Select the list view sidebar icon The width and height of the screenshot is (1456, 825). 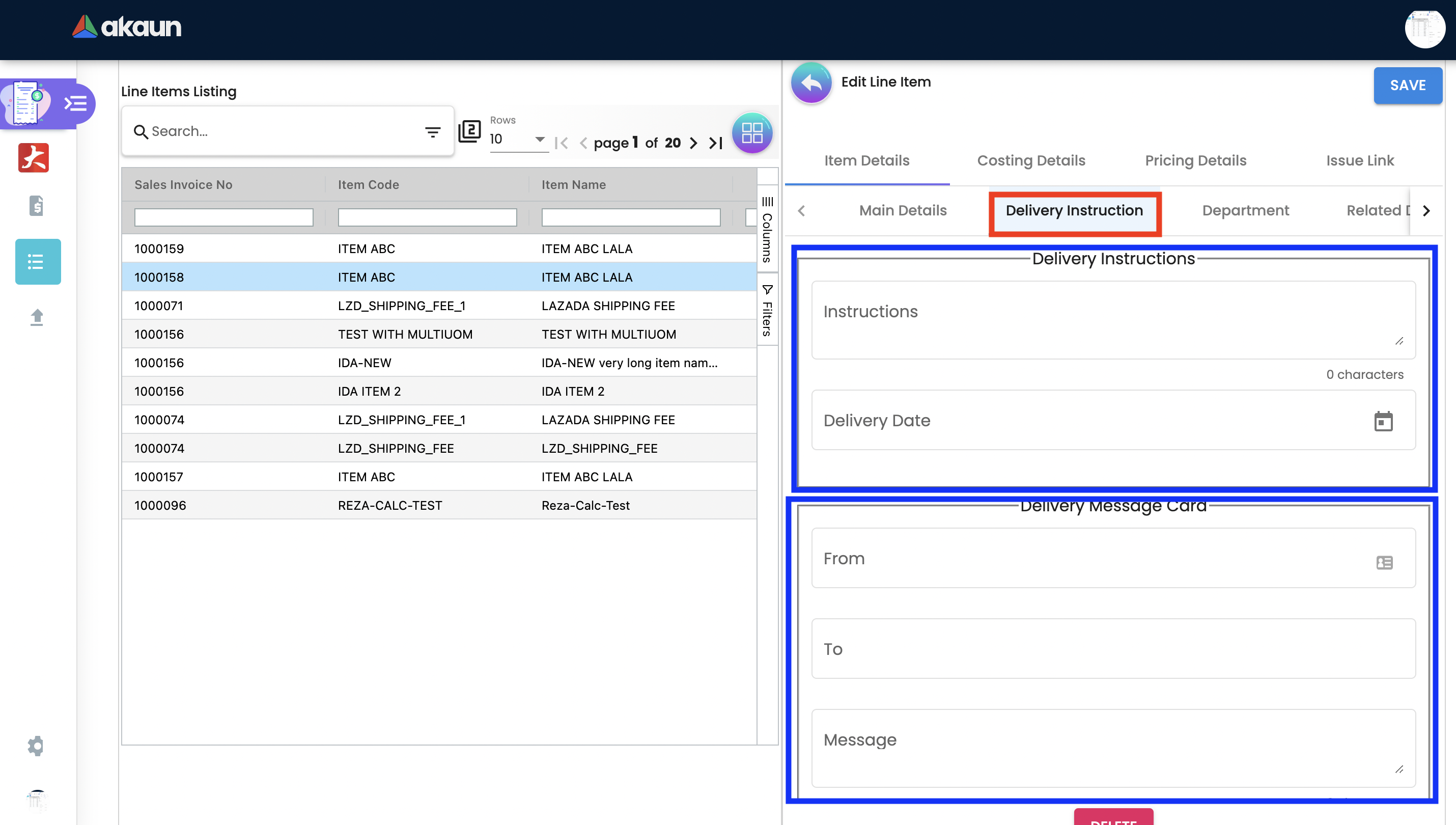coord(37,262)
